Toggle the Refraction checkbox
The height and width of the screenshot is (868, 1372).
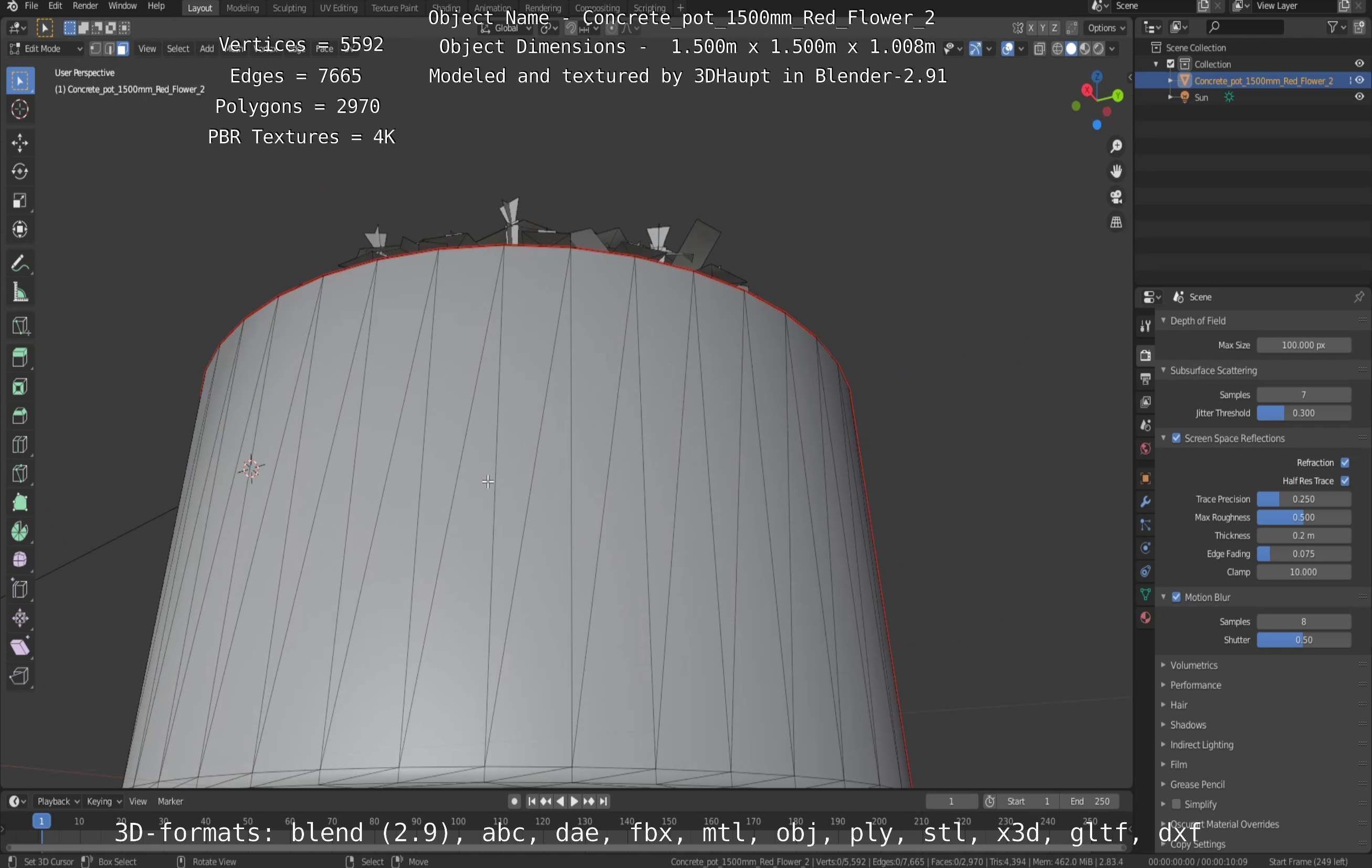[x=1345, y=462]
